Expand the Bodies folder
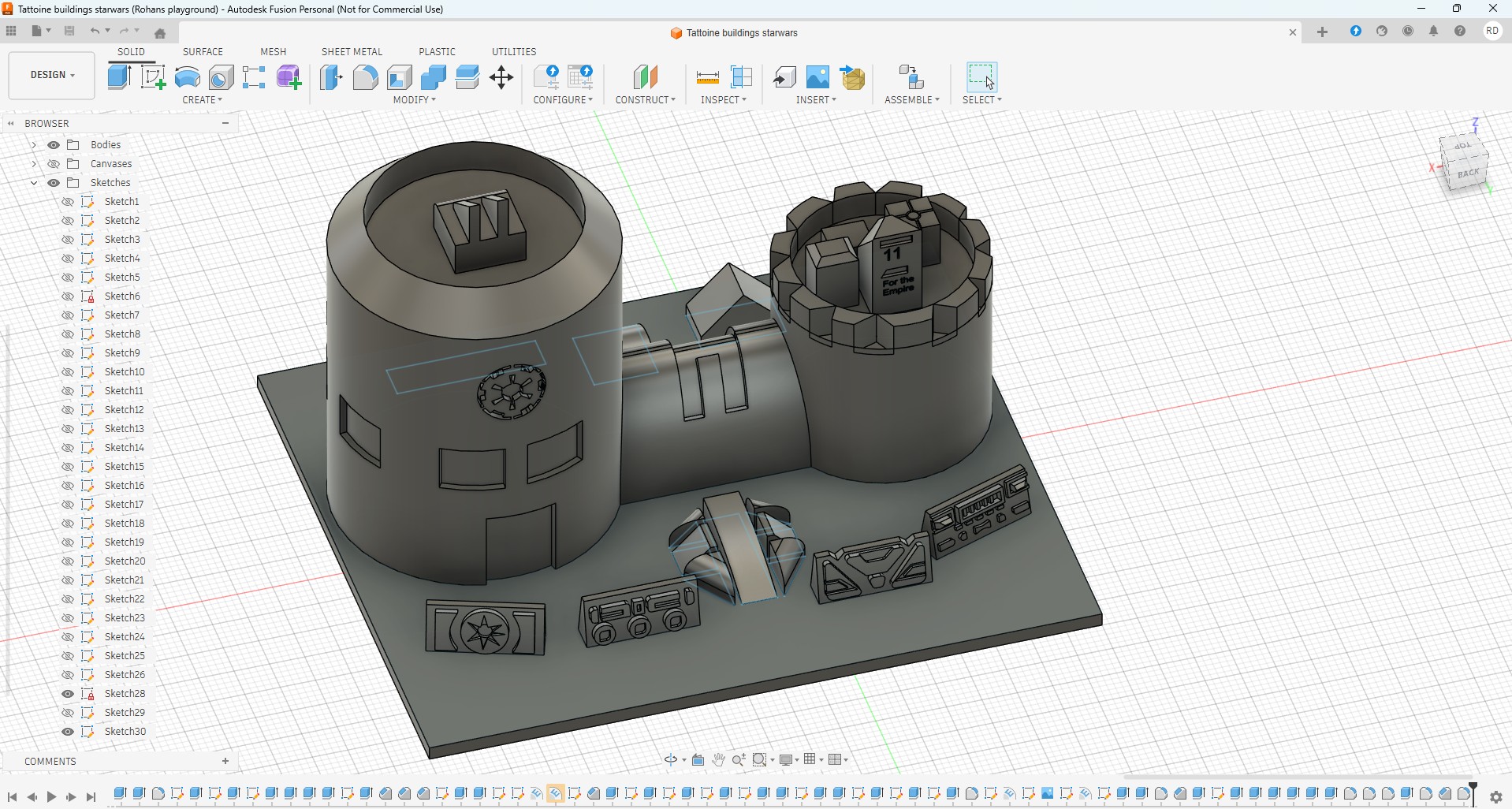 [33, 145]
